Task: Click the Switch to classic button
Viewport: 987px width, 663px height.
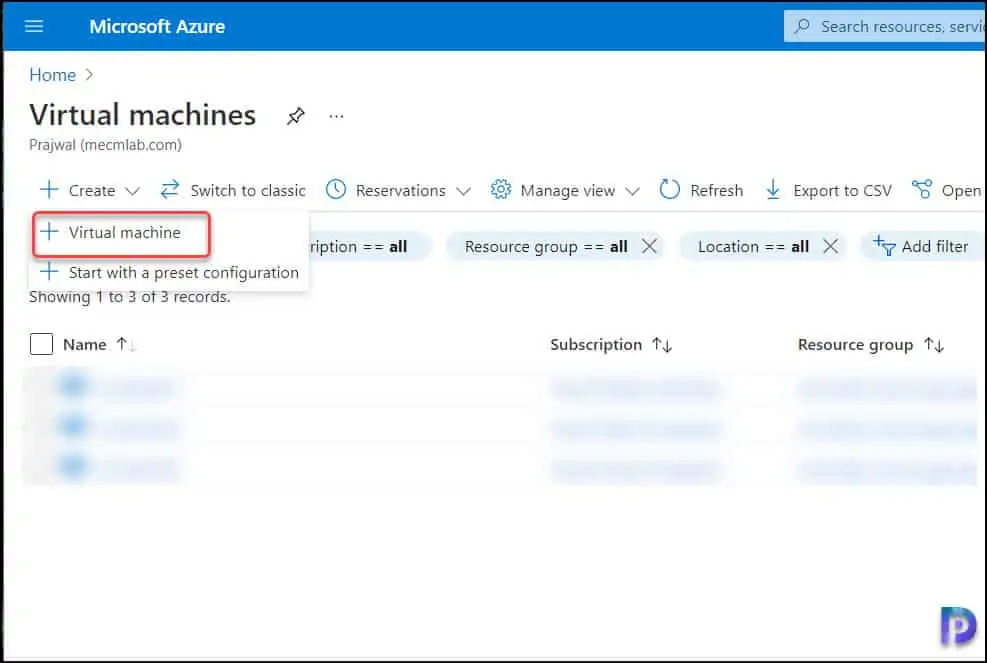Action: point(233,190)
